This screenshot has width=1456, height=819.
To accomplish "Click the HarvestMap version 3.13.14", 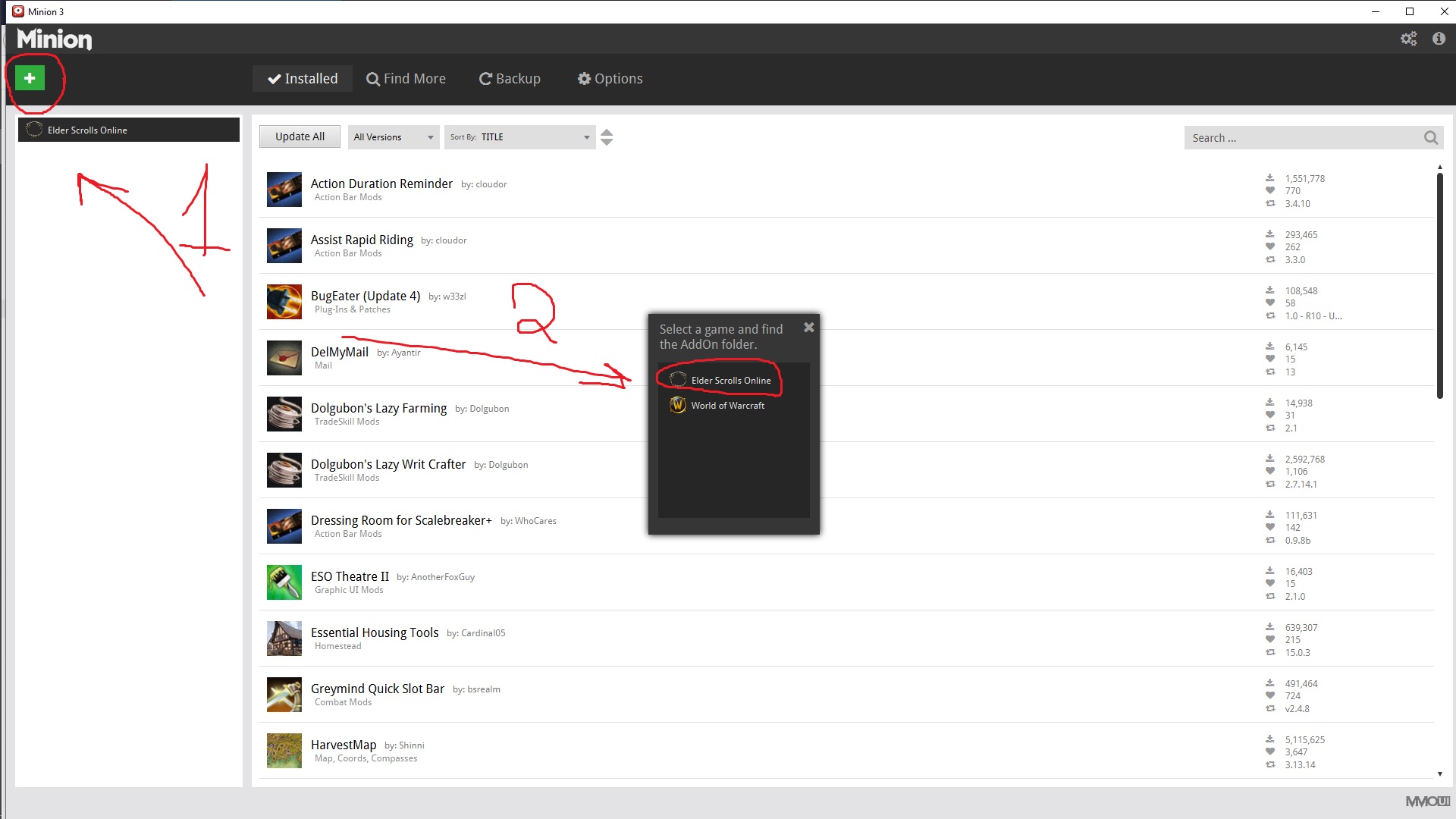I will click(1300, 765).
